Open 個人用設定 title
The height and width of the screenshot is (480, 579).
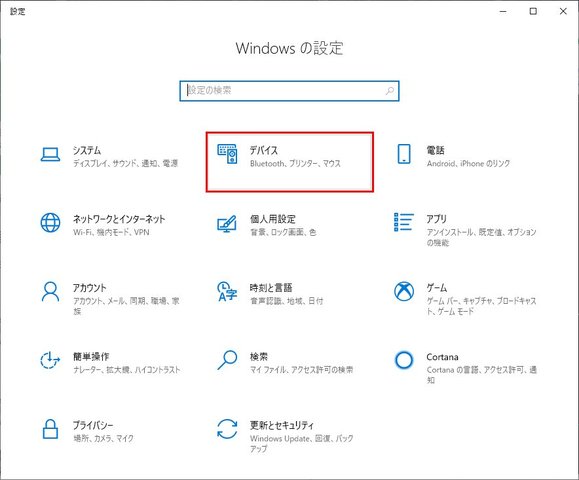pos(273,219)
